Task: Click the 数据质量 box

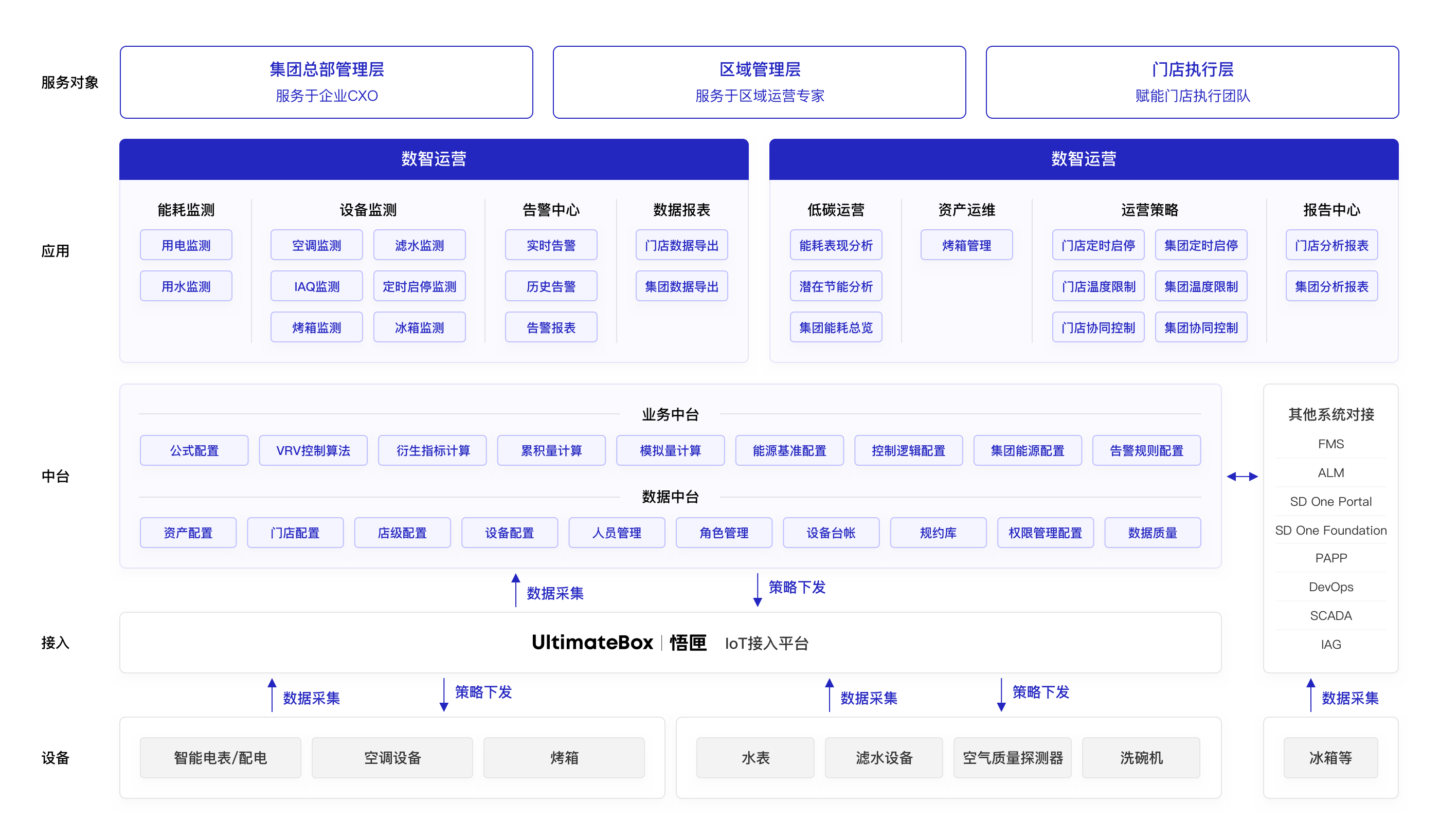Action: coord(1152,533)
